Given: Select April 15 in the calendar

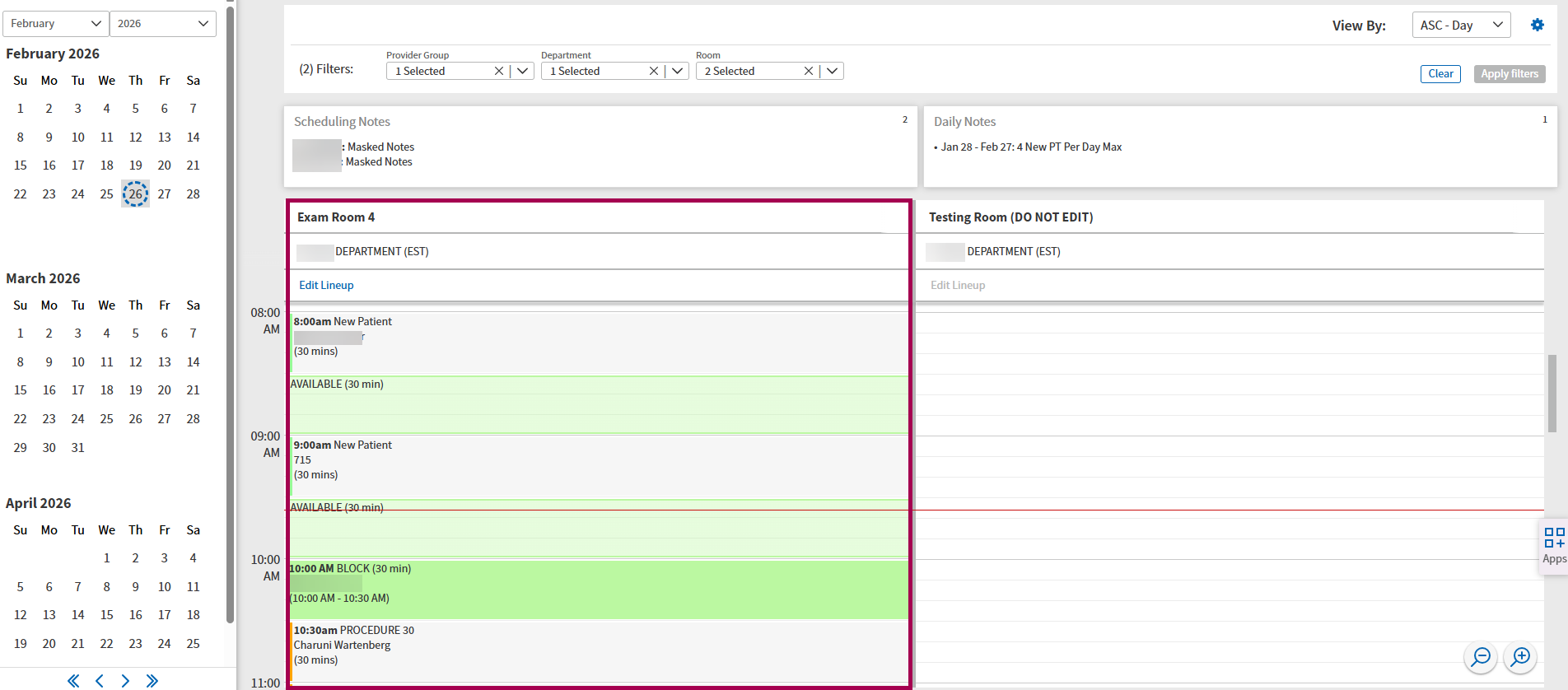Looking at the screenshot, I should (x=107, y=615).
